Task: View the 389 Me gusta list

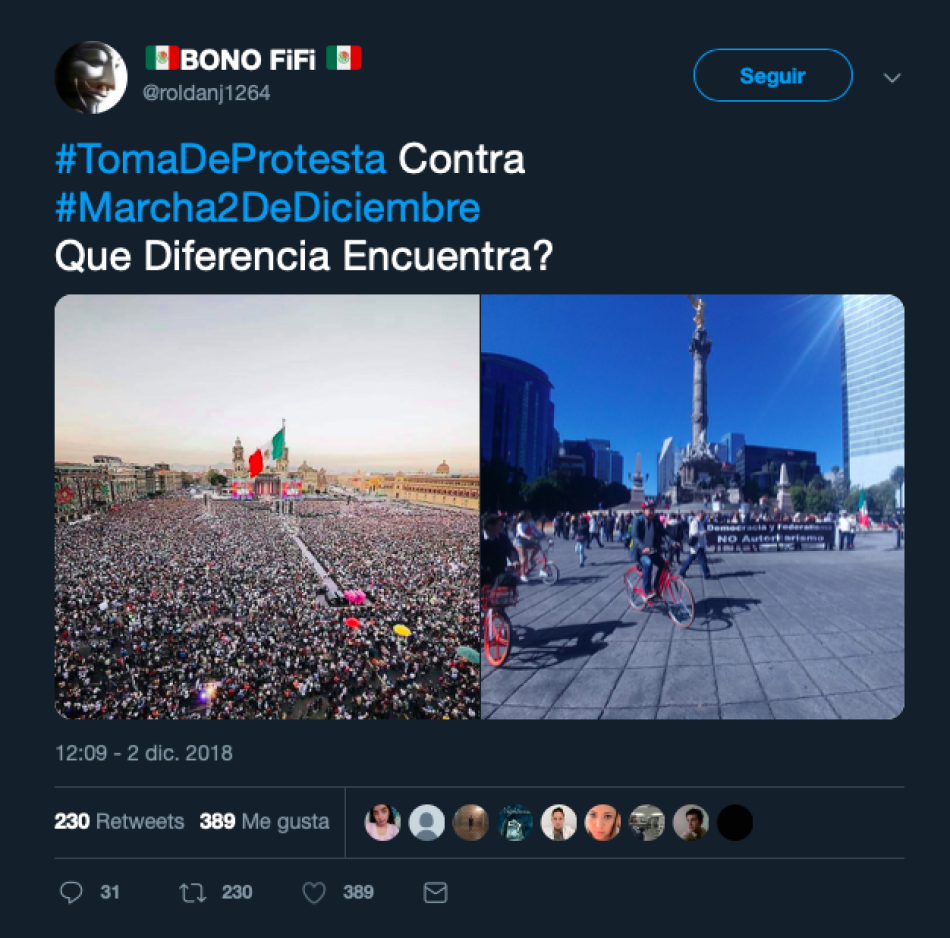Action: 264,821
